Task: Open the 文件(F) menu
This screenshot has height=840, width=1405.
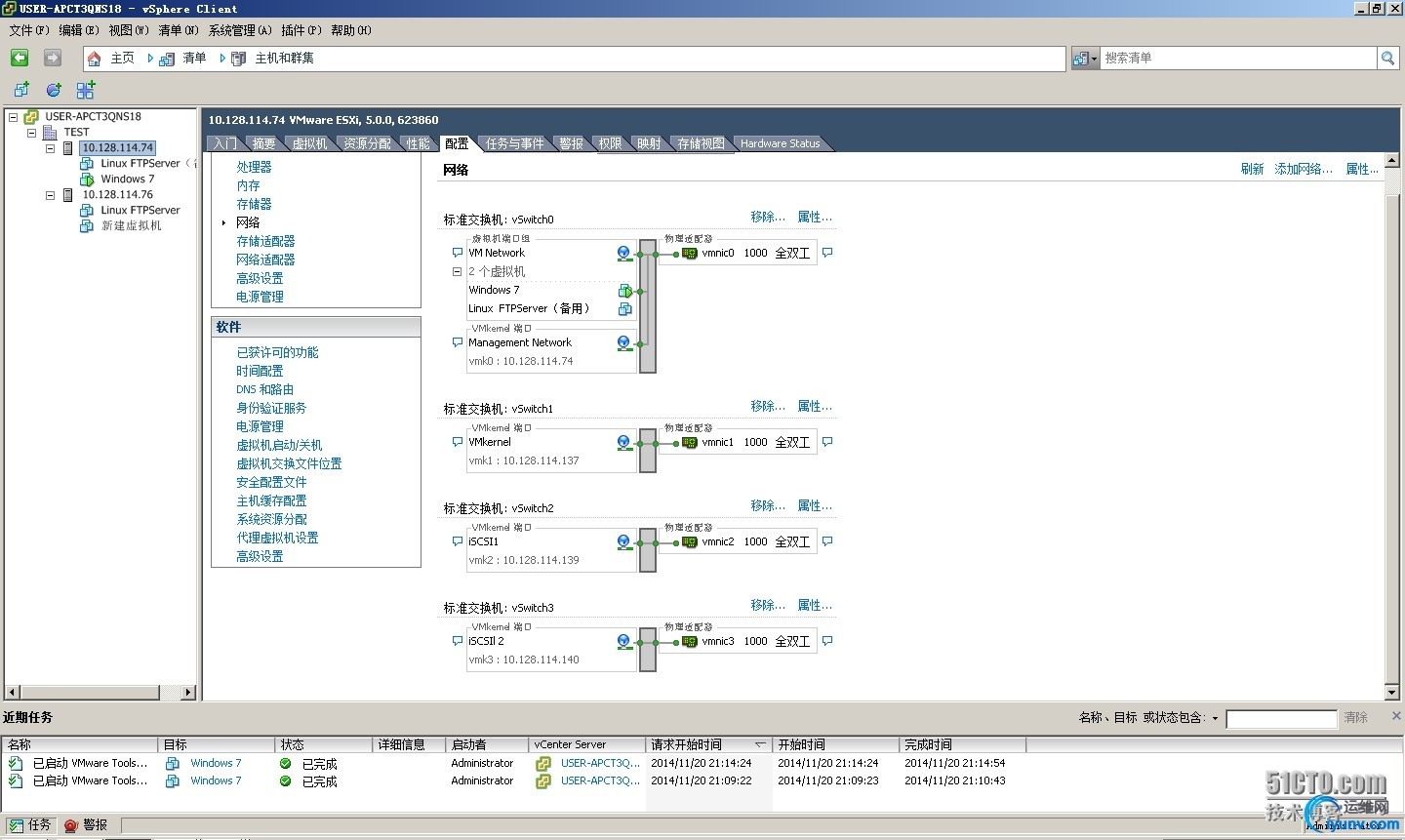Action: click(x=29, y=30)
